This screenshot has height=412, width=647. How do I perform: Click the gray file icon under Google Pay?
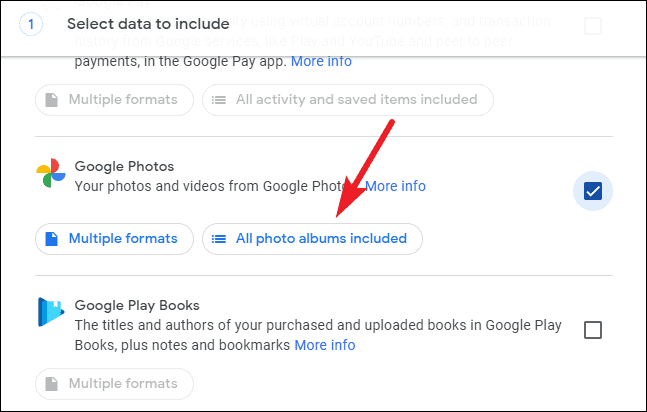coord(52,100)
